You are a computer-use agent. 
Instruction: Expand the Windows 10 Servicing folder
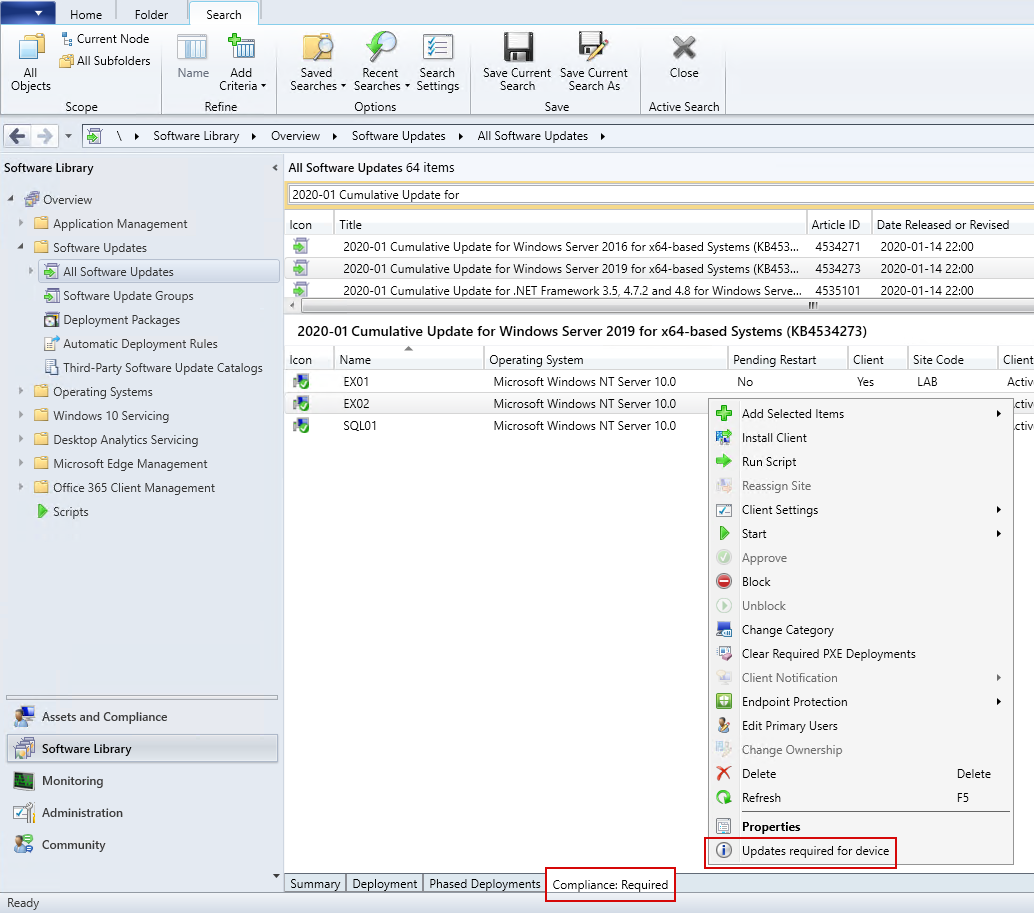click(20, 415)
